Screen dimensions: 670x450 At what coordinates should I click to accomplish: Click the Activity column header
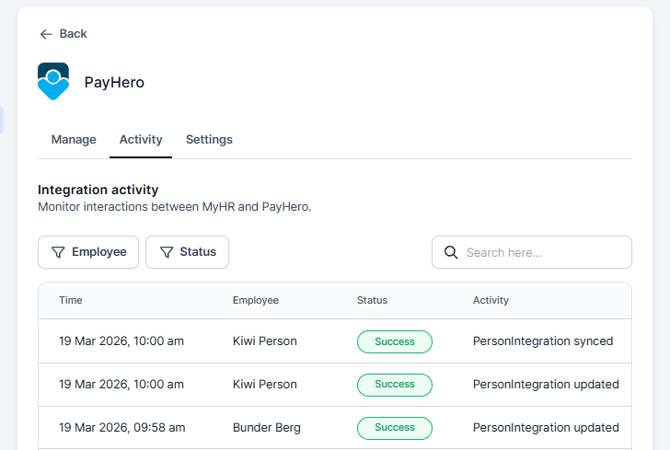491,300
